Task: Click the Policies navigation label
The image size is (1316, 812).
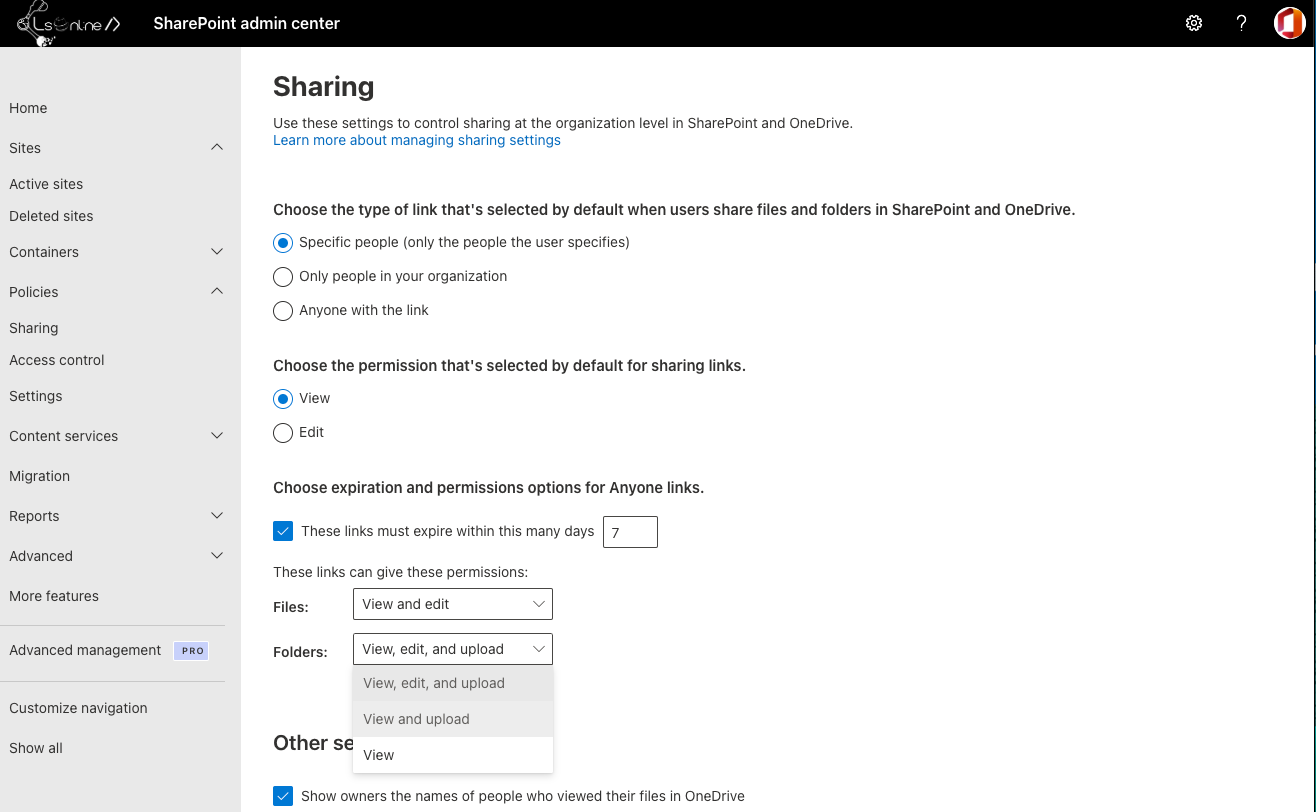Action: tap(34, 292)
